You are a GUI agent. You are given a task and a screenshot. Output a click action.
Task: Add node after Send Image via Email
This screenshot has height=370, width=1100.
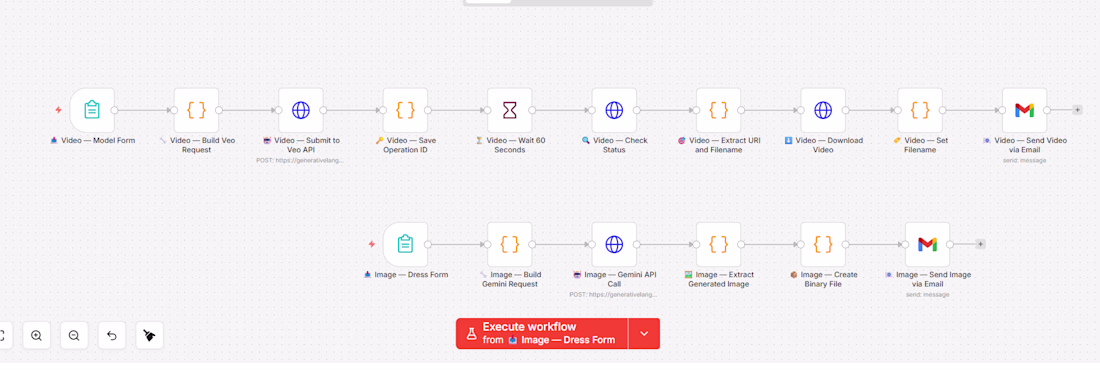(981, 244)
